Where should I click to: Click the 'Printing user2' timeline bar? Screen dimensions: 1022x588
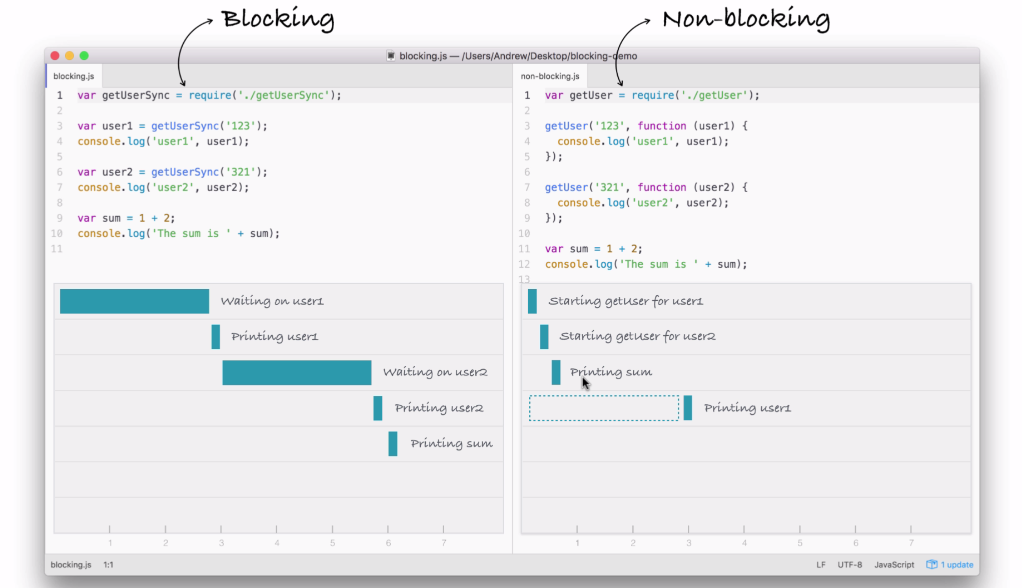[378, 408]
